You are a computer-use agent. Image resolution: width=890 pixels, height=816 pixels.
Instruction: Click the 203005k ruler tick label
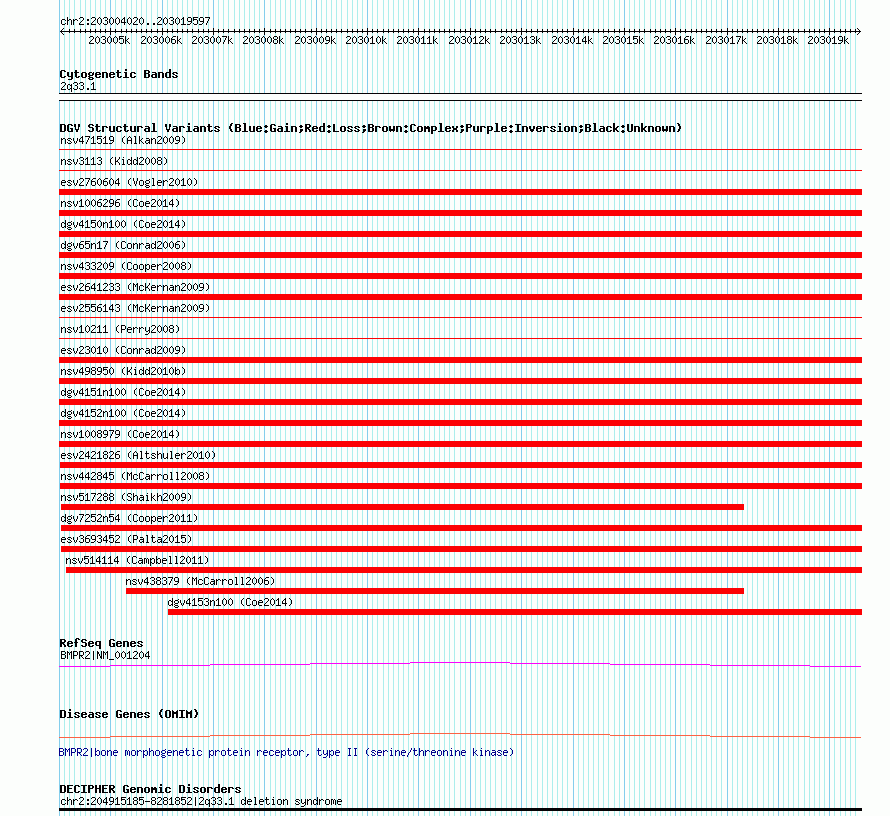pos(110,40)
